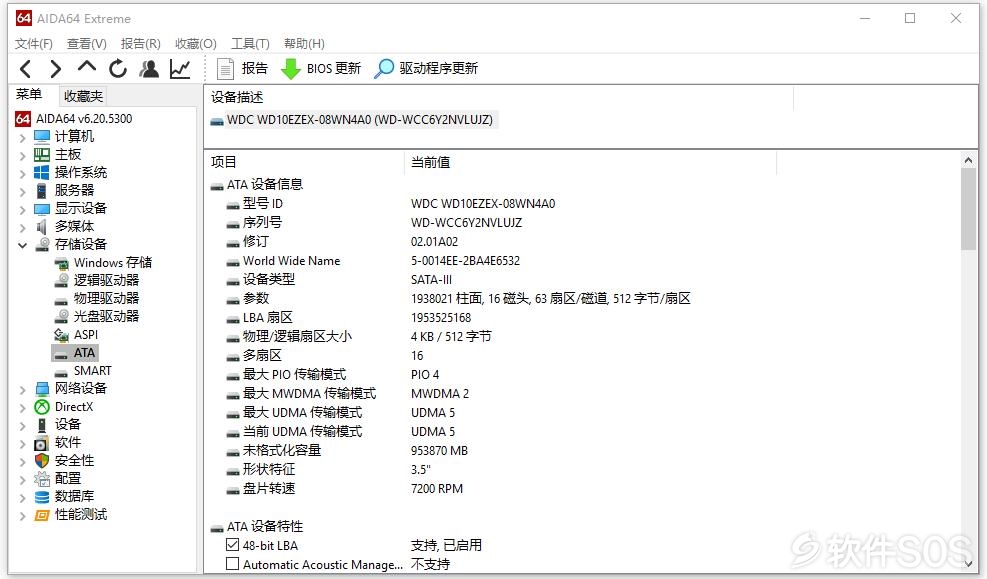Expand 计算机 node arrow
The width and height of the screenshot is (987, 579).
click(23, 137)
